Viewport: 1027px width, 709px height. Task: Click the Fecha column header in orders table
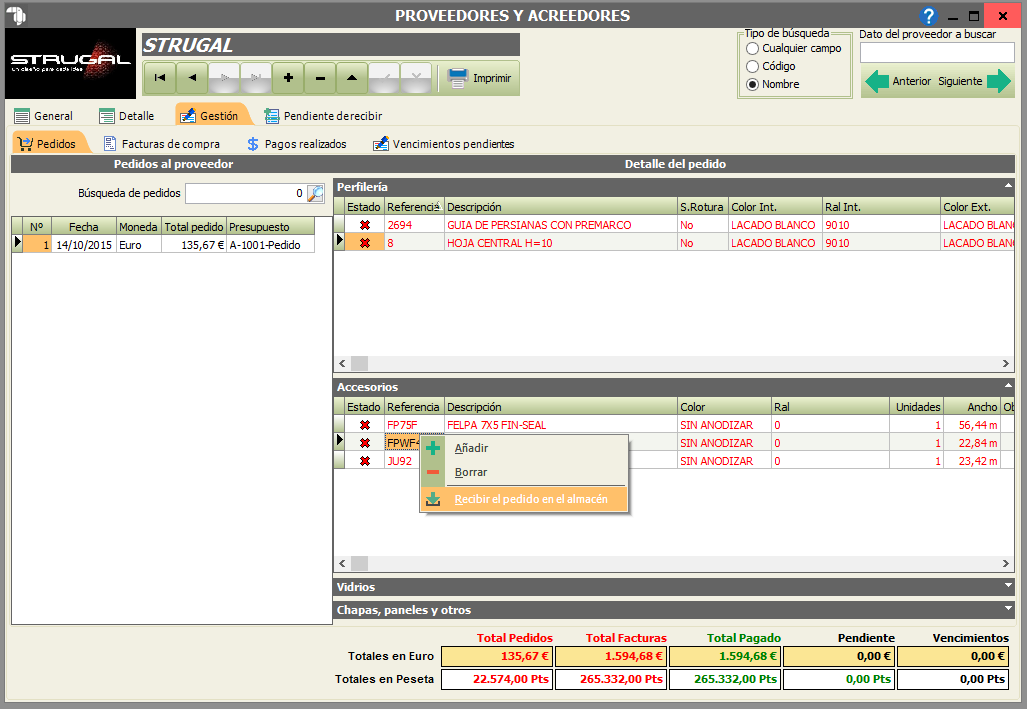[84, 227]
